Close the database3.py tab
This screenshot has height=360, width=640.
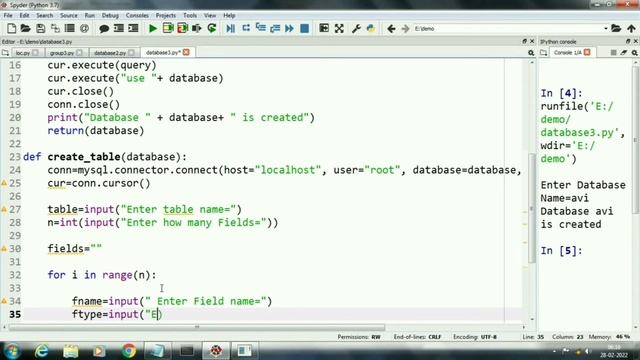pos(186,52)
